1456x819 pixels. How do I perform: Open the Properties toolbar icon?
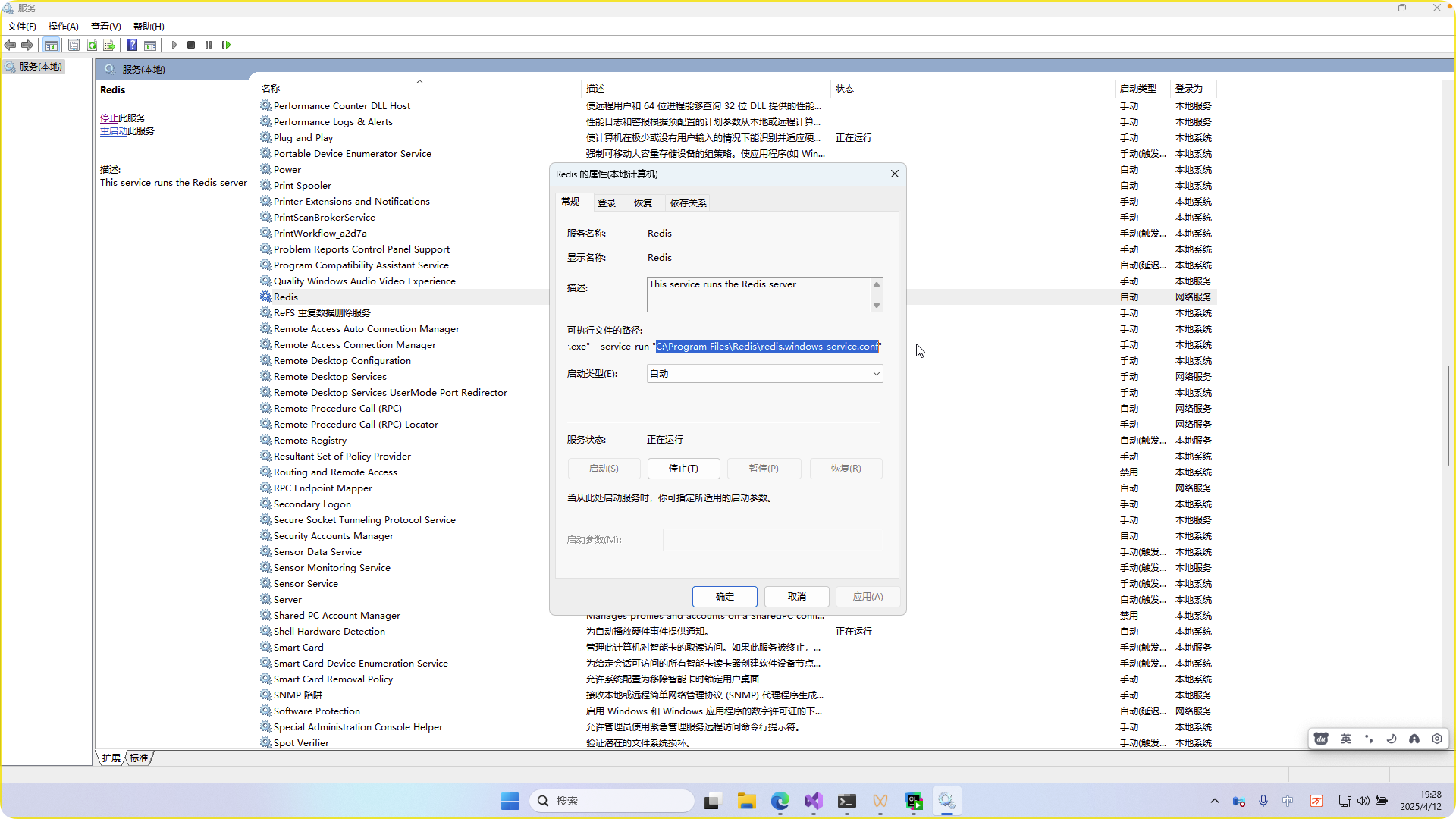click(74, 45)
